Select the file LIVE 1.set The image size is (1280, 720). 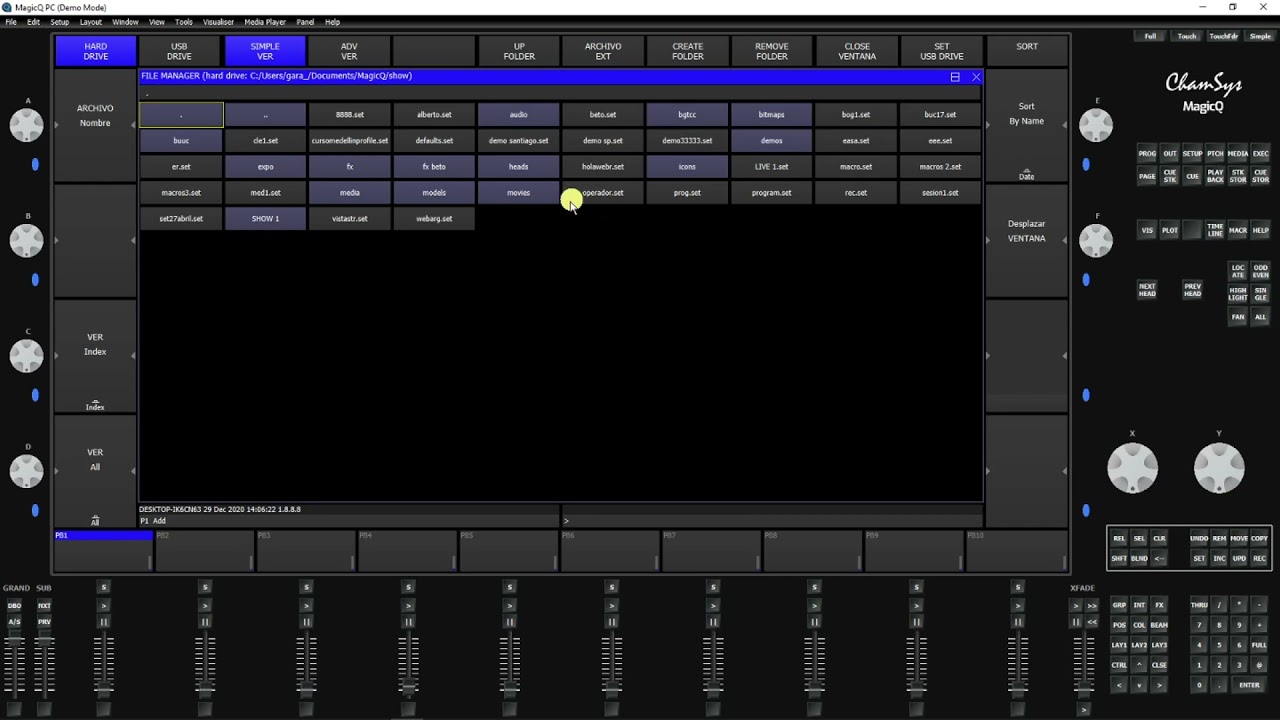771,167
